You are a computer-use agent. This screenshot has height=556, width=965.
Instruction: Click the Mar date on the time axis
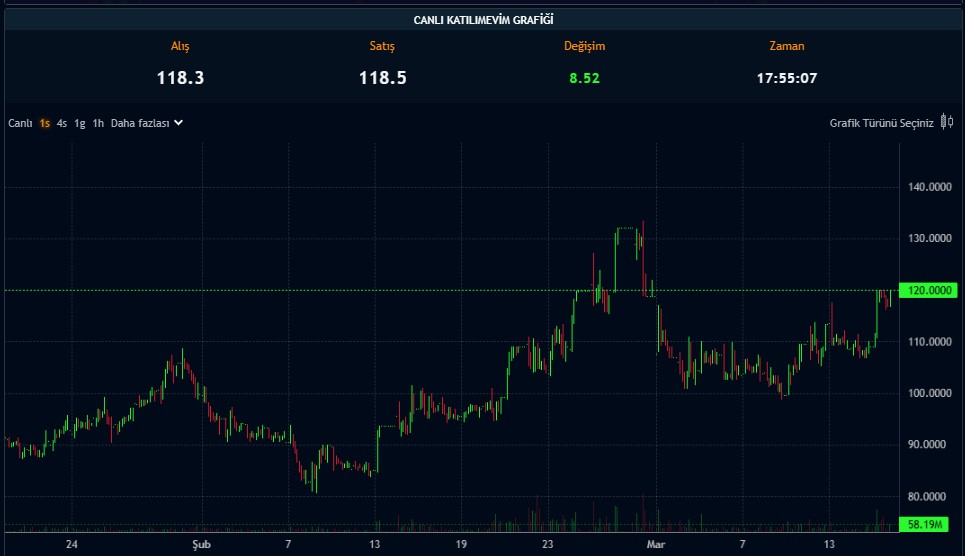point(656,544)
